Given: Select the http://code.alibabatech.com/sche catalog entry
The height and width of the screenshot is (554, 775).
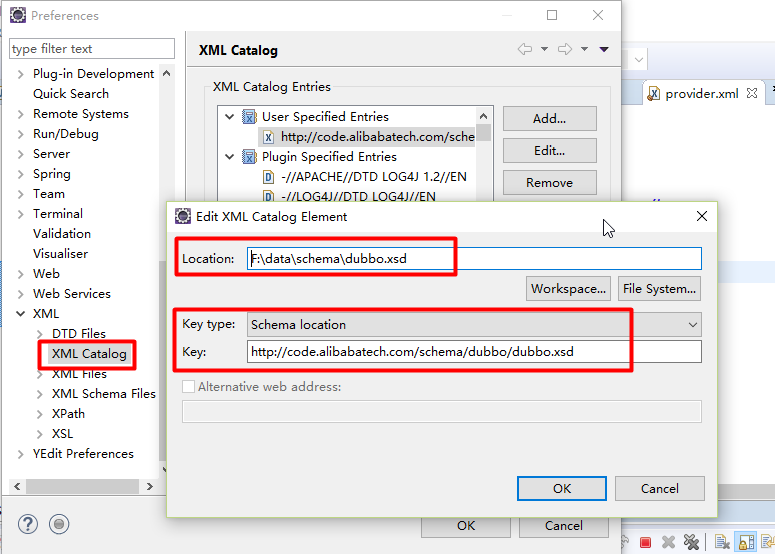Looking at the screenshot, I should click(378, 137).
